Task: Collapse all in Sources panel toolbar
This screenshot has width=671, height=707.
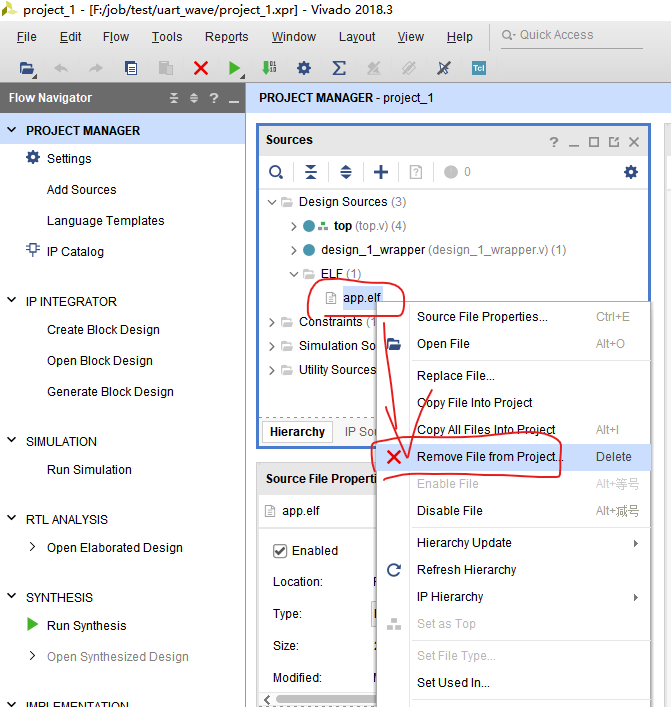Action: click(311, 172)
